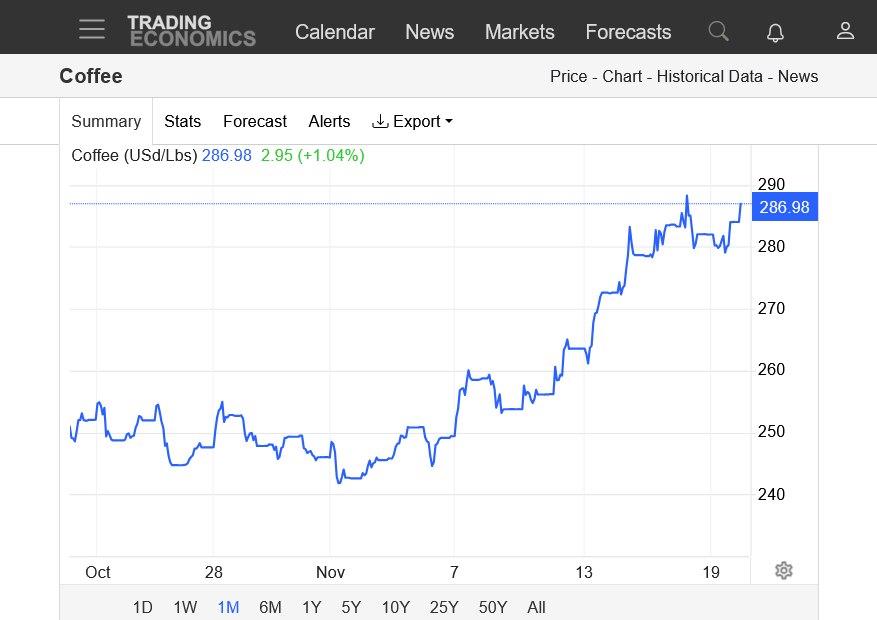Open chart settings gear icon
Screen dimensions: 877x620
click(784, 571)
